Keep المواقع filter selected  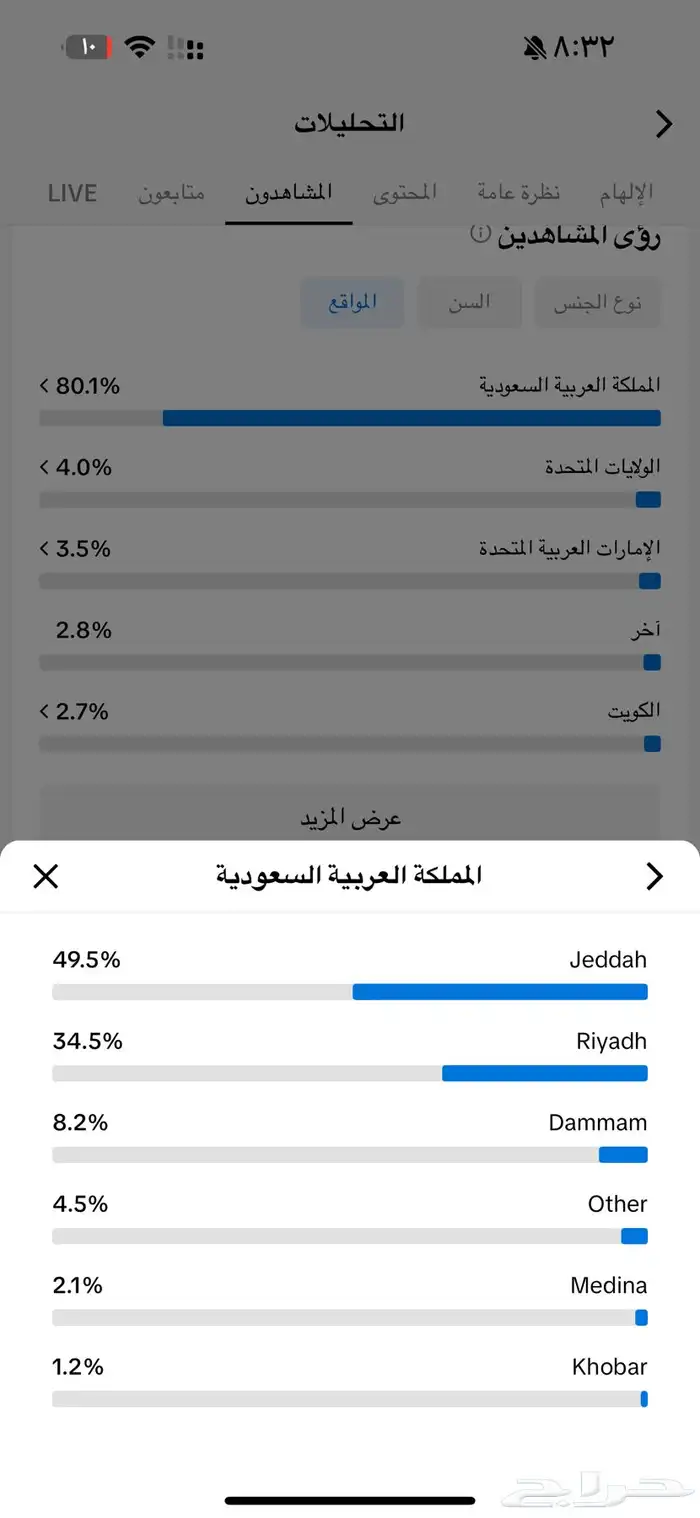coord(352,302)
